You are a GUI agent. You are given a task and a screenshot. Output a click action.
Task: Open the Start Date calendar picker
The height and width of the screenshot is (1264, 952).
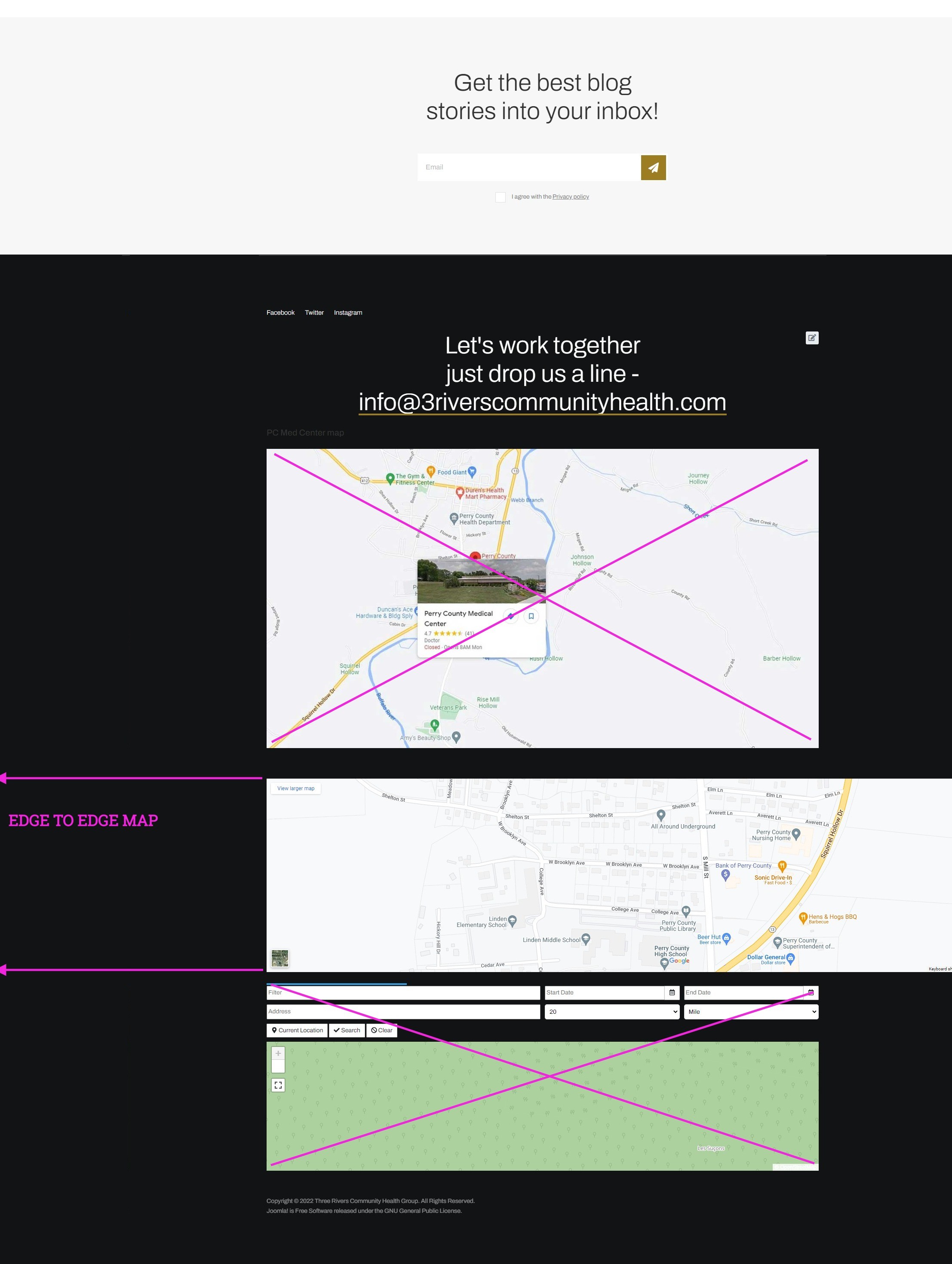point(672,993)
